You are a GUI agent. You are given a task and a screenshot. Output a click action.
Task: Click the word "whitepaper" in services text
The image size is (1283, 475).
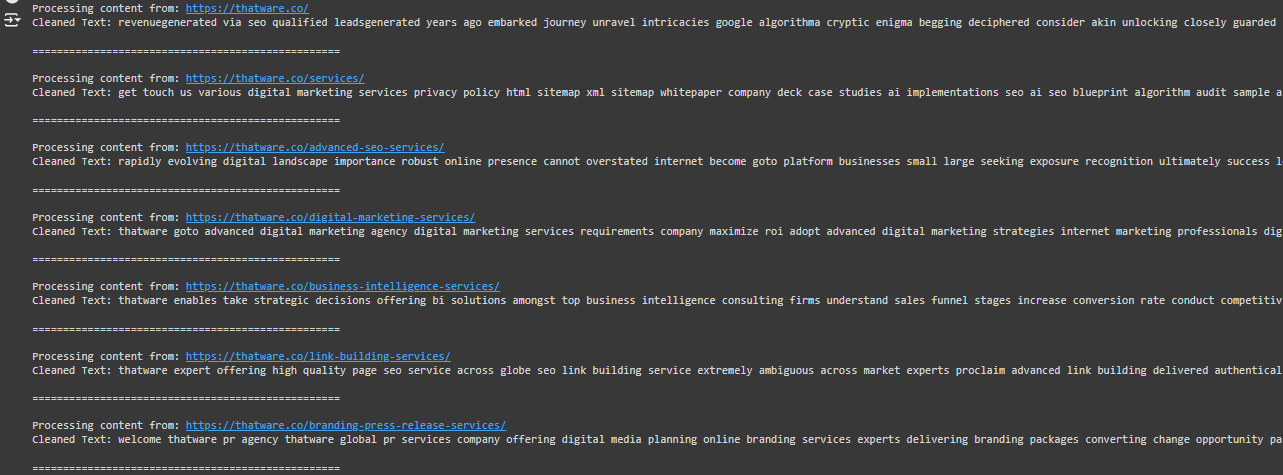pos(691,92)
